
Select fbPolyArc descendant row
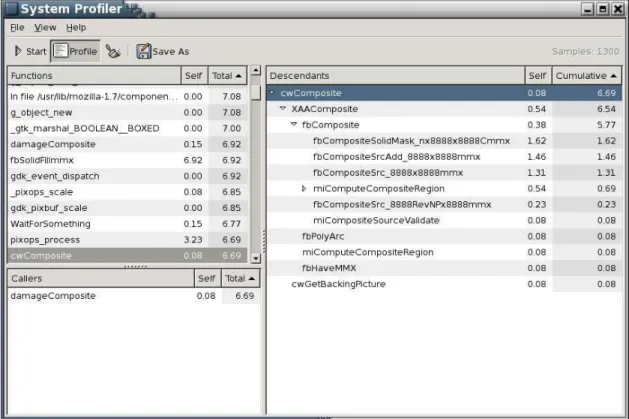444,236
